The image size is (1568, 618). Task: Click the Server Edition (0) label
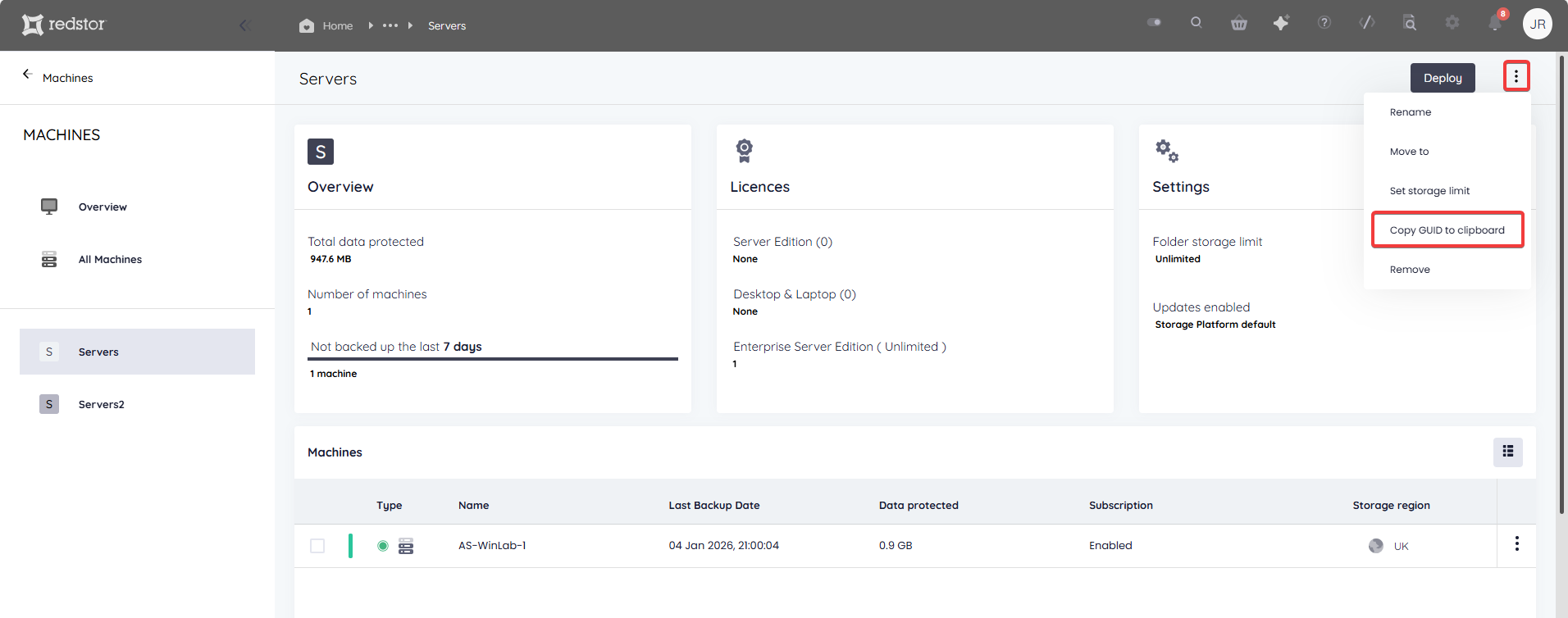pos(782,242)
